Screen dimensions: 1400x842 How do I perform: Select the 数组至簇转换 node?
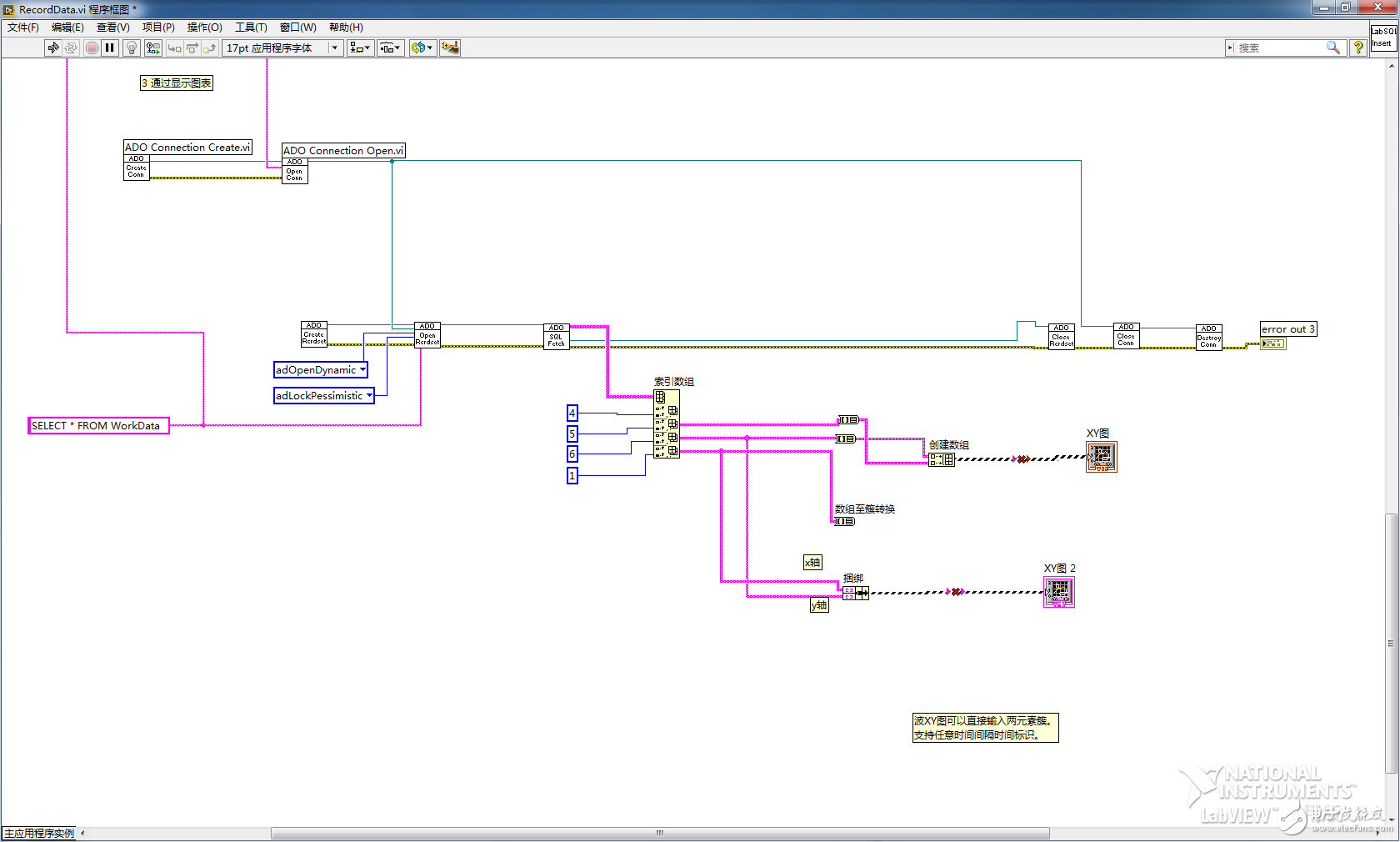point(845,521)
